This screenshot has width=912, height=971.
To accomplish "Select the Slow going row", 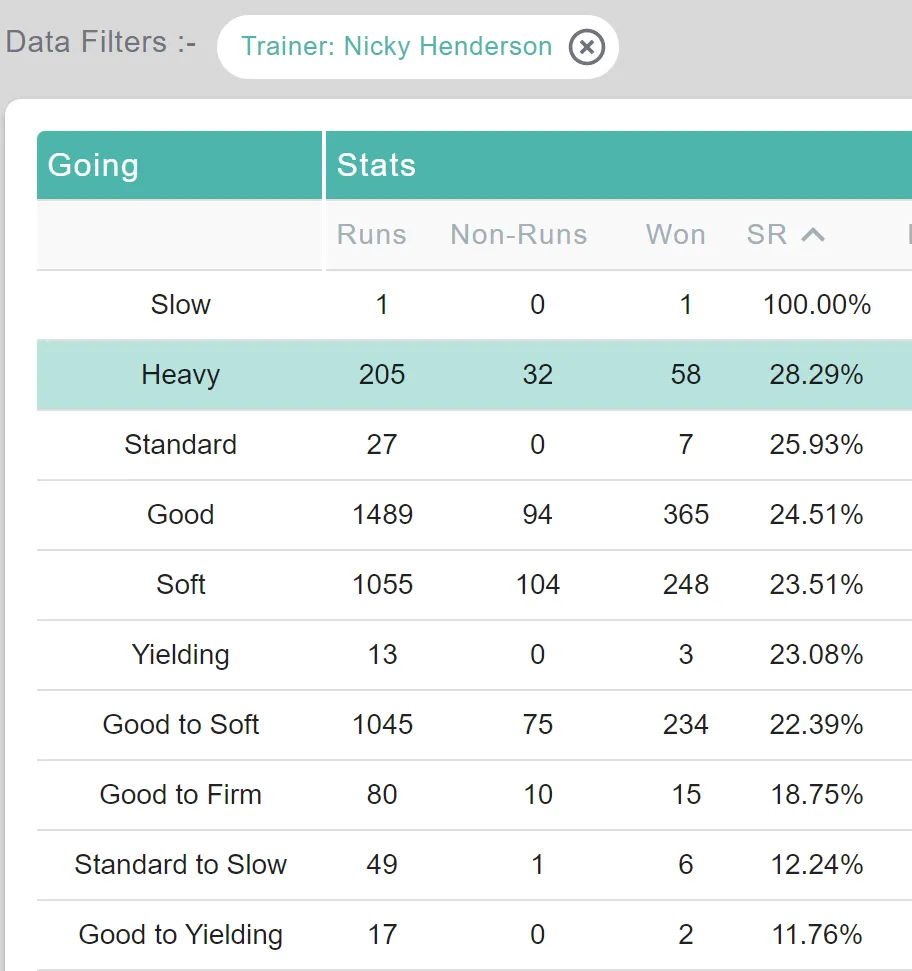I will (x=474, y=305).
